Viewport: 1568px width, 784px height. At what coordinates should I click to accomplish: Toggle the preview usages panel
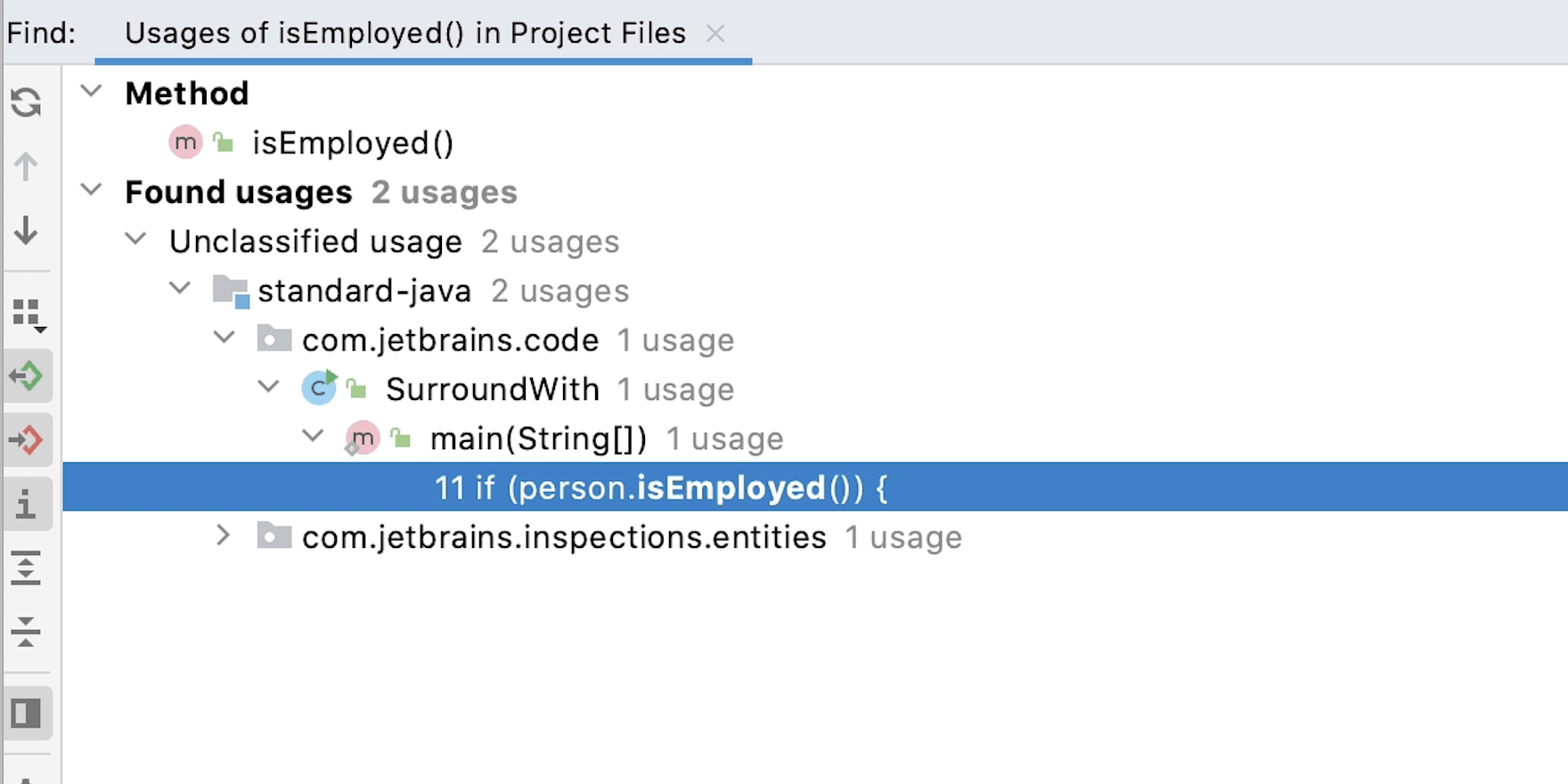27,713
